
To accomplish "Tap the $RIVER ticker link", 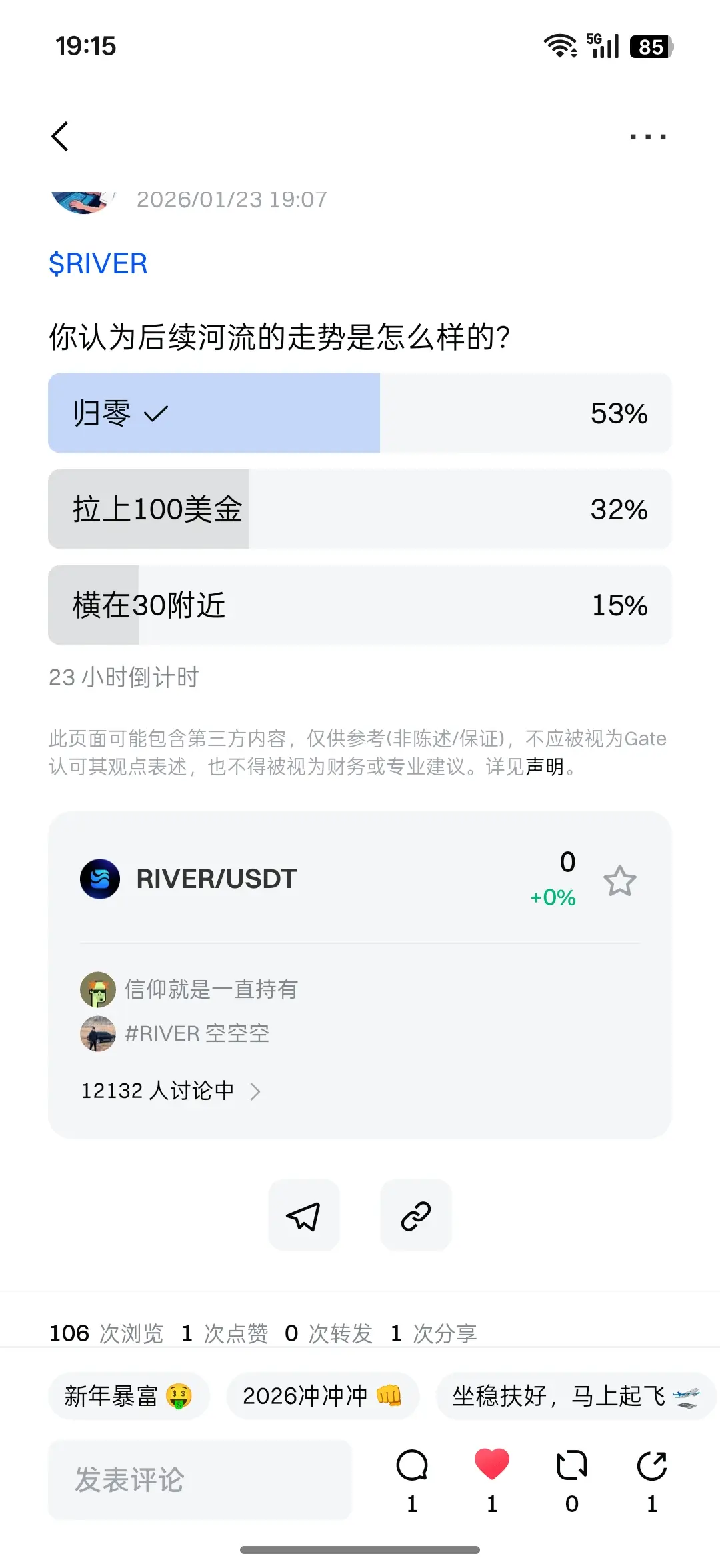I will click(x=98, y=264).
